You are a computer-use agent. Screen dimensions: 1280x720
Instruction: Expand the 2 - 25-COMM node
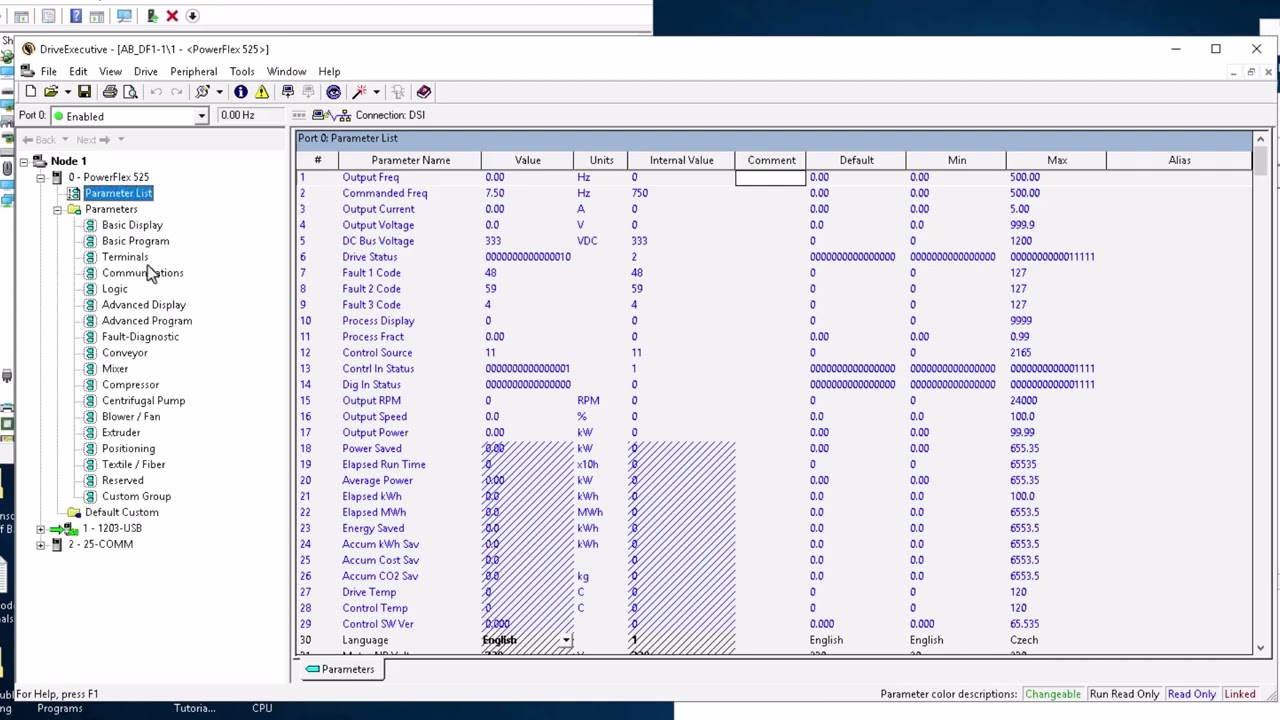[x=41, y=544]
